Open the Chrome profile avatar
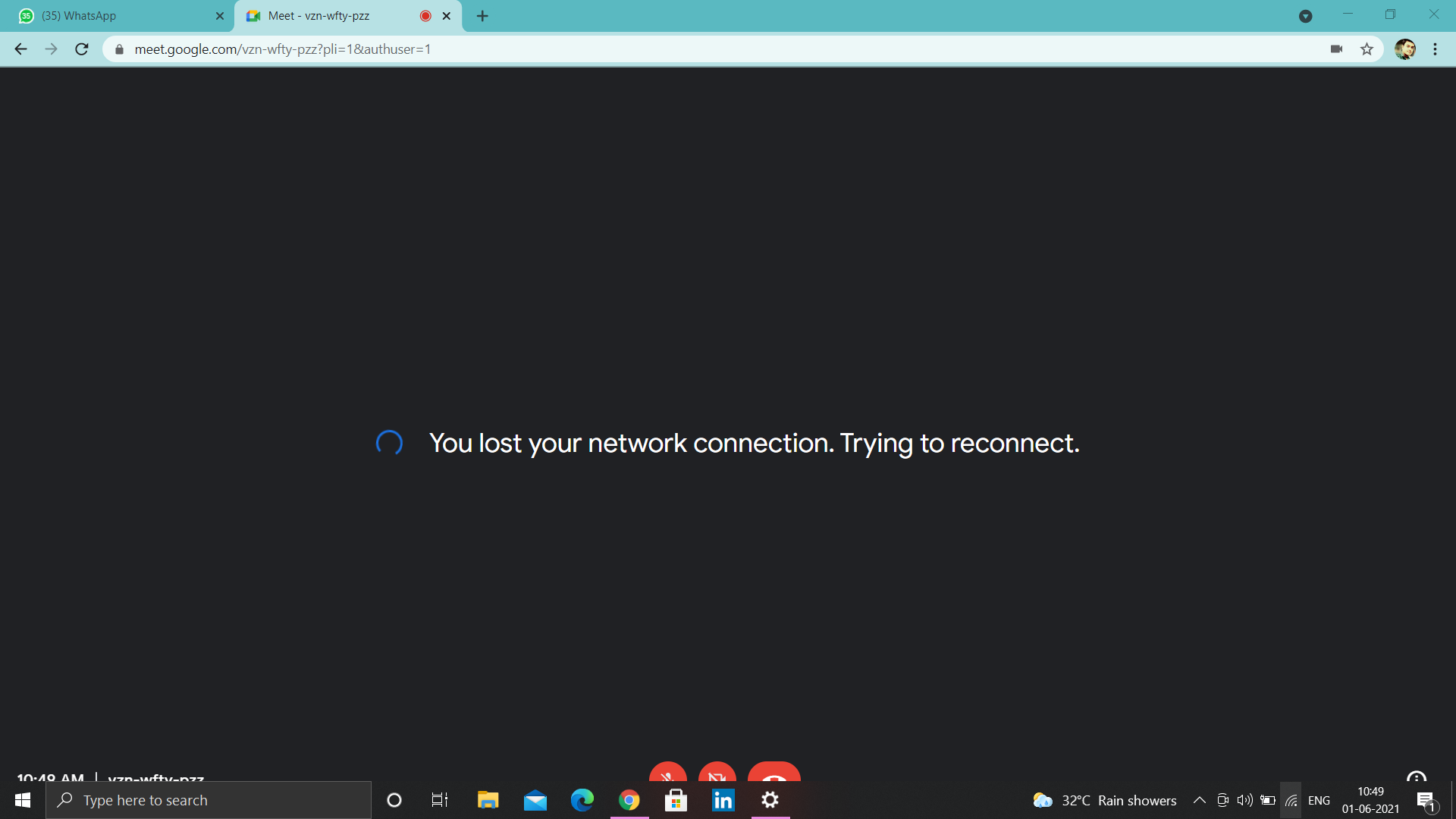1456x819 pixels. tap(1404, 49)
